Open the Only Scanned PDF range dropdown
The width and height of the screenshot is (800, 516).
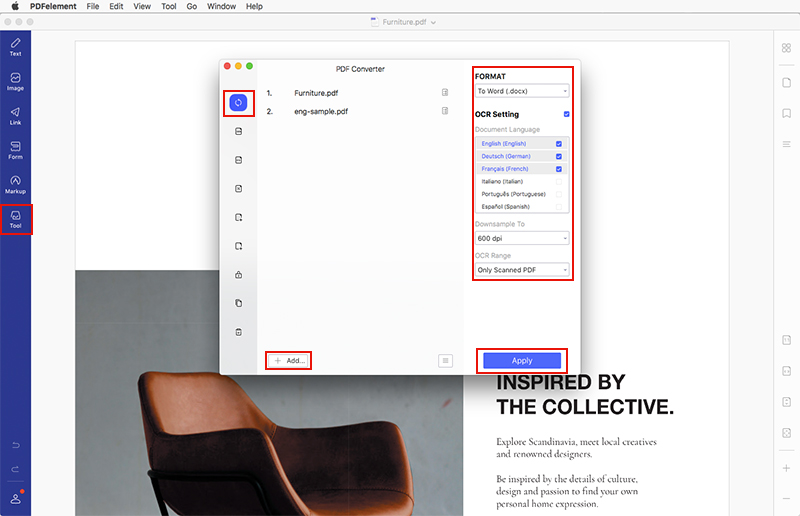tap(522, 270)
